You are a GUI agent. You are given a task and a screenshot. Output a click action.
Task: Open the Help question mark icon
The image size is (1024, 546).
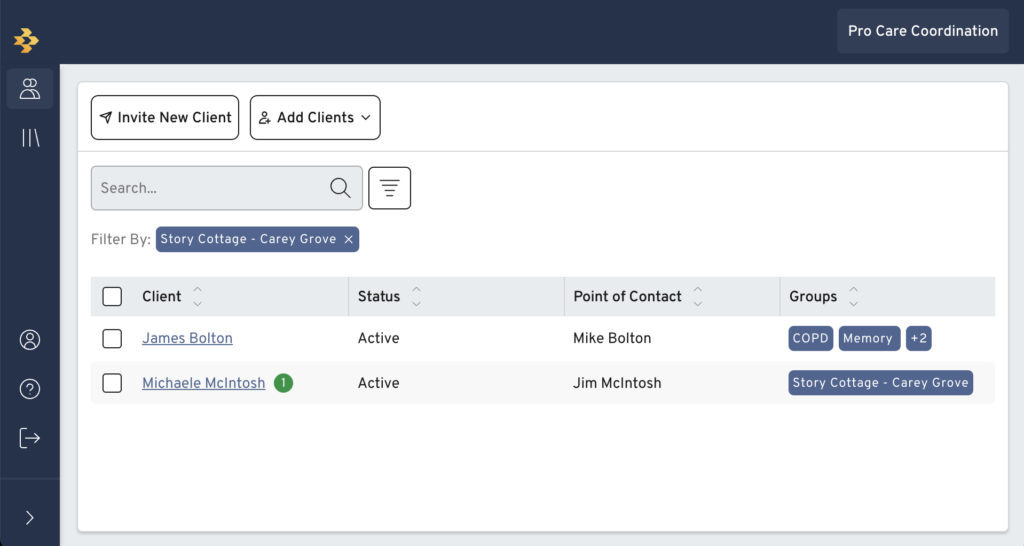30,389
